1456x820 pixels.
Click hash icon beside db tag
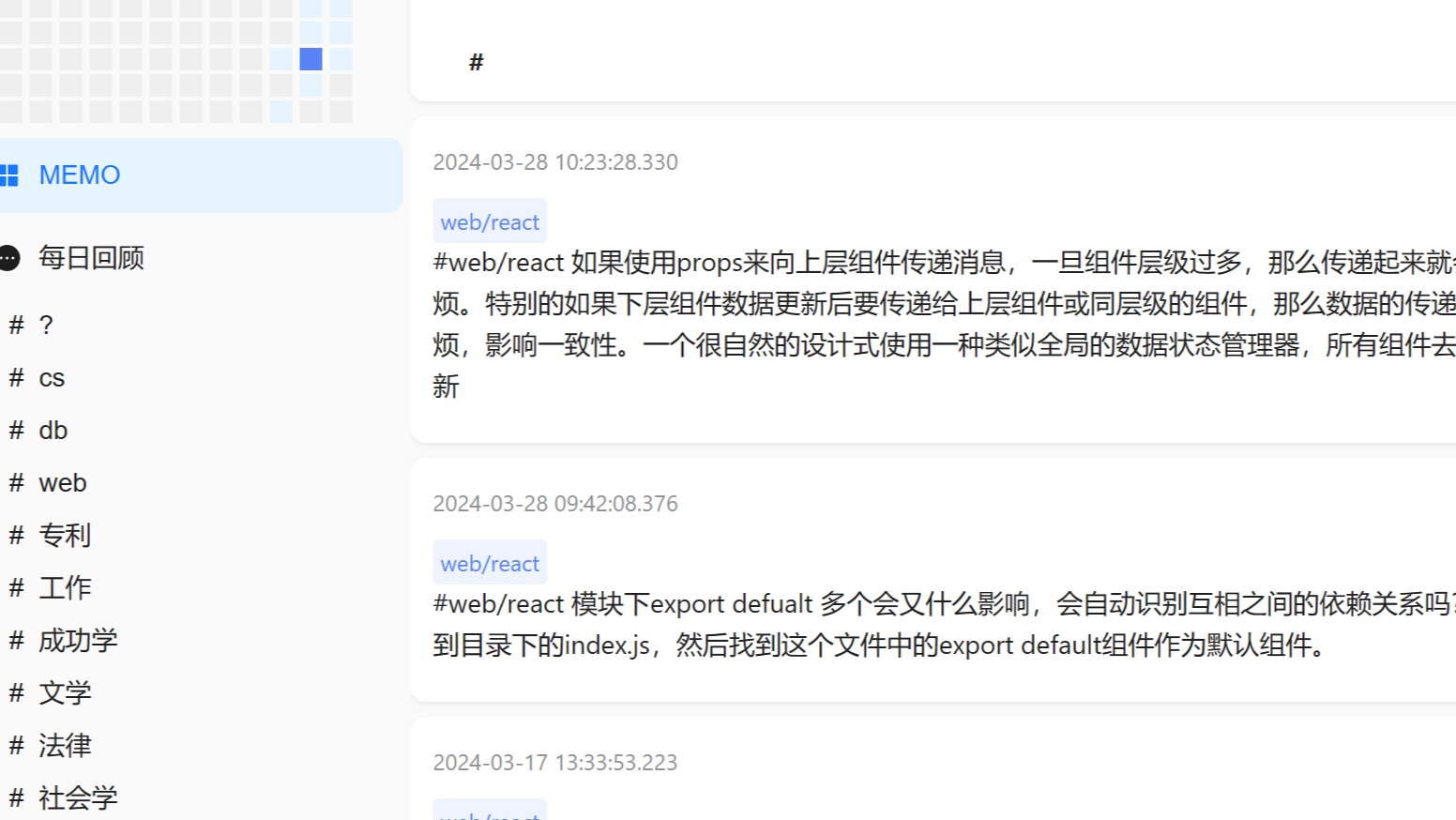point(16,431)
